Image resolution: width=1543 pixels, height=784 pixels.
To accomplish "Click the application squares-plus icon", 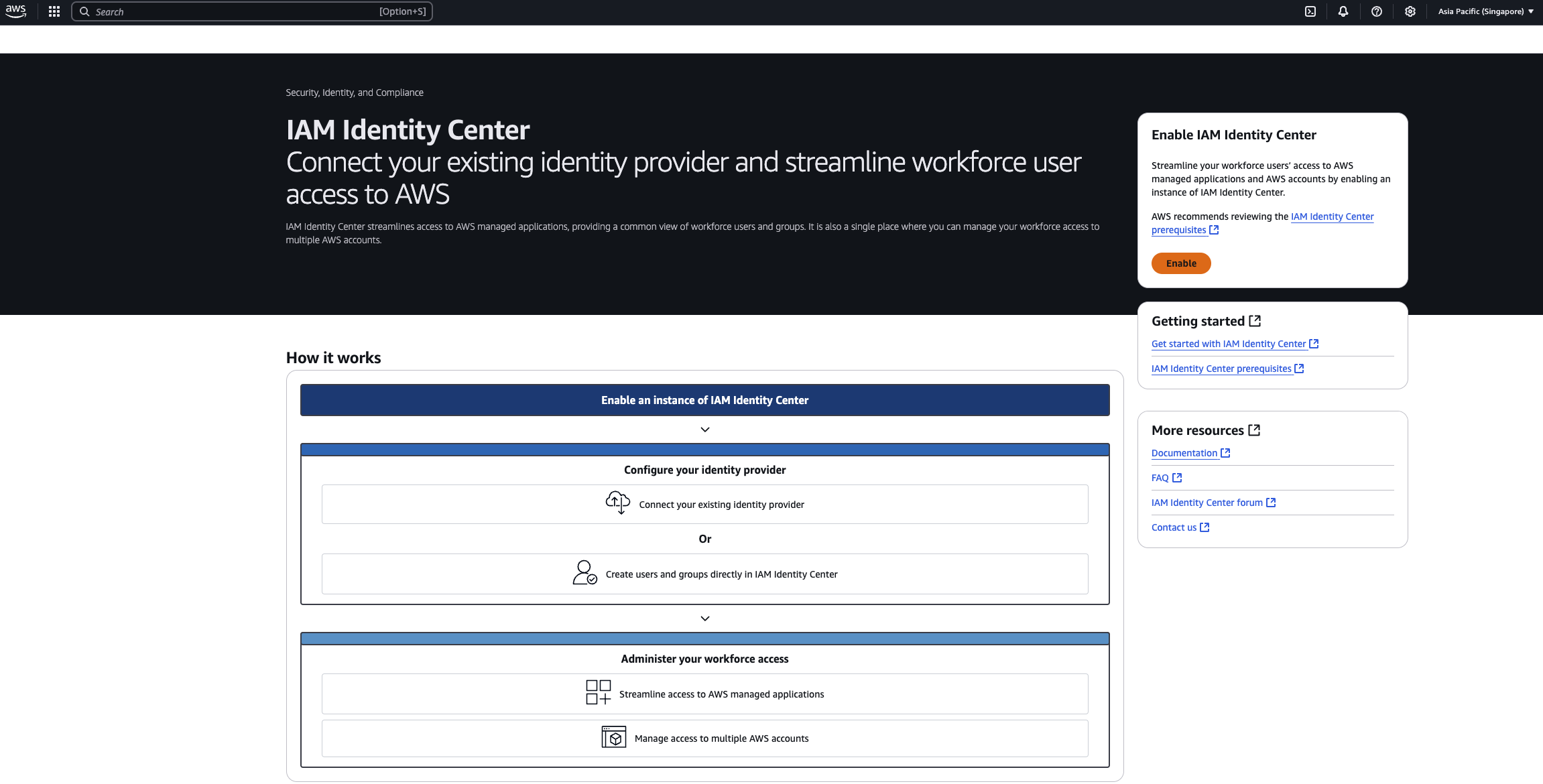I will (598, 692).
